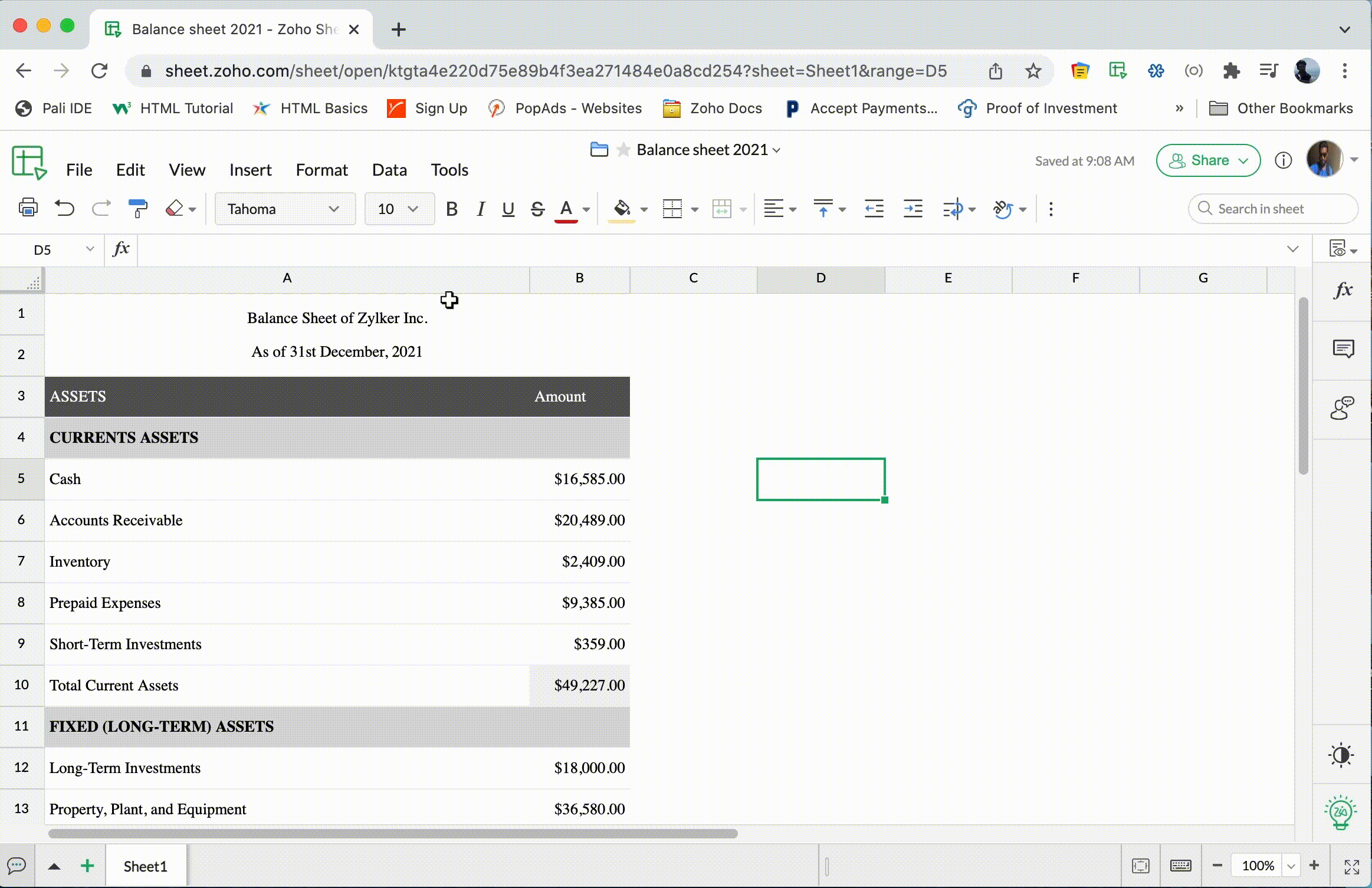The image size is (1372, 888).
Task: Open the Data menu
Action: tap(389, 170)
